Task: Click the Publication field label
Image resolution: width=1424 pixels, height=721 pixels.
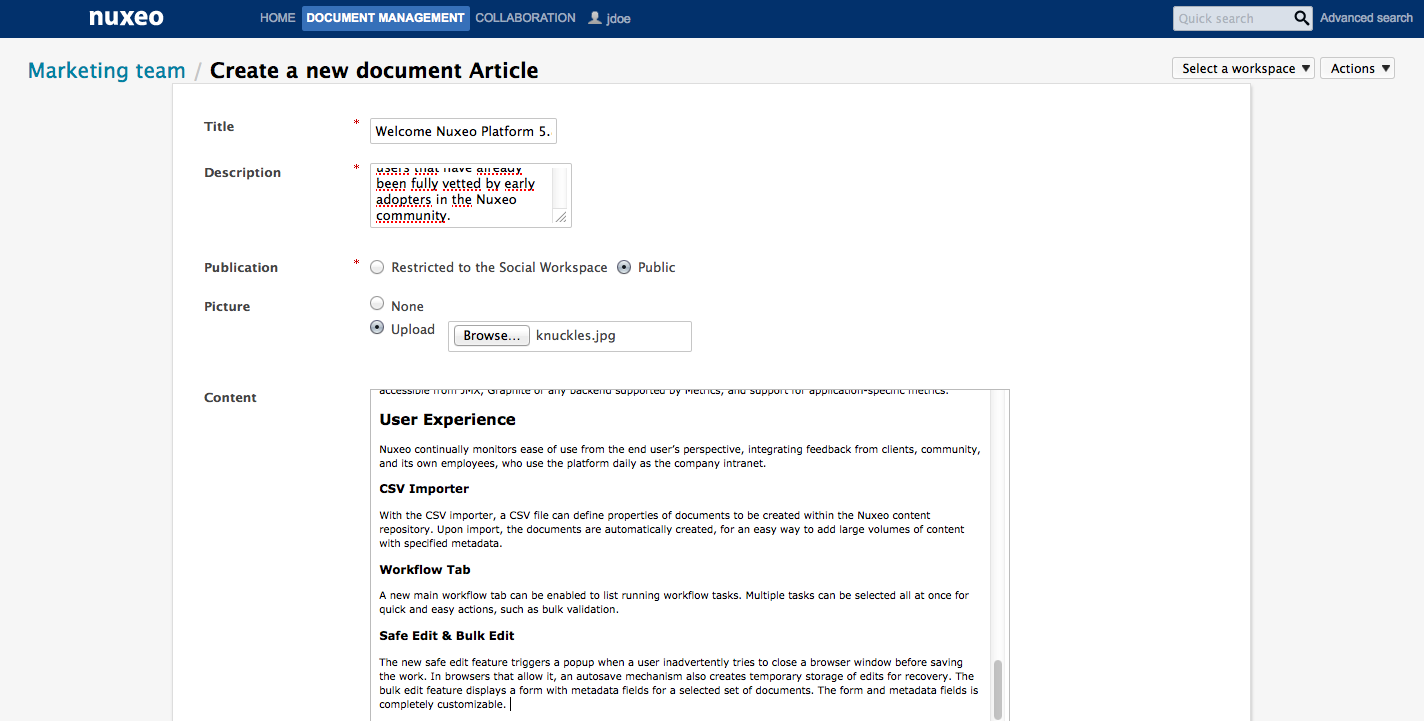Action: pyautogui.click(x=241, y=267)
